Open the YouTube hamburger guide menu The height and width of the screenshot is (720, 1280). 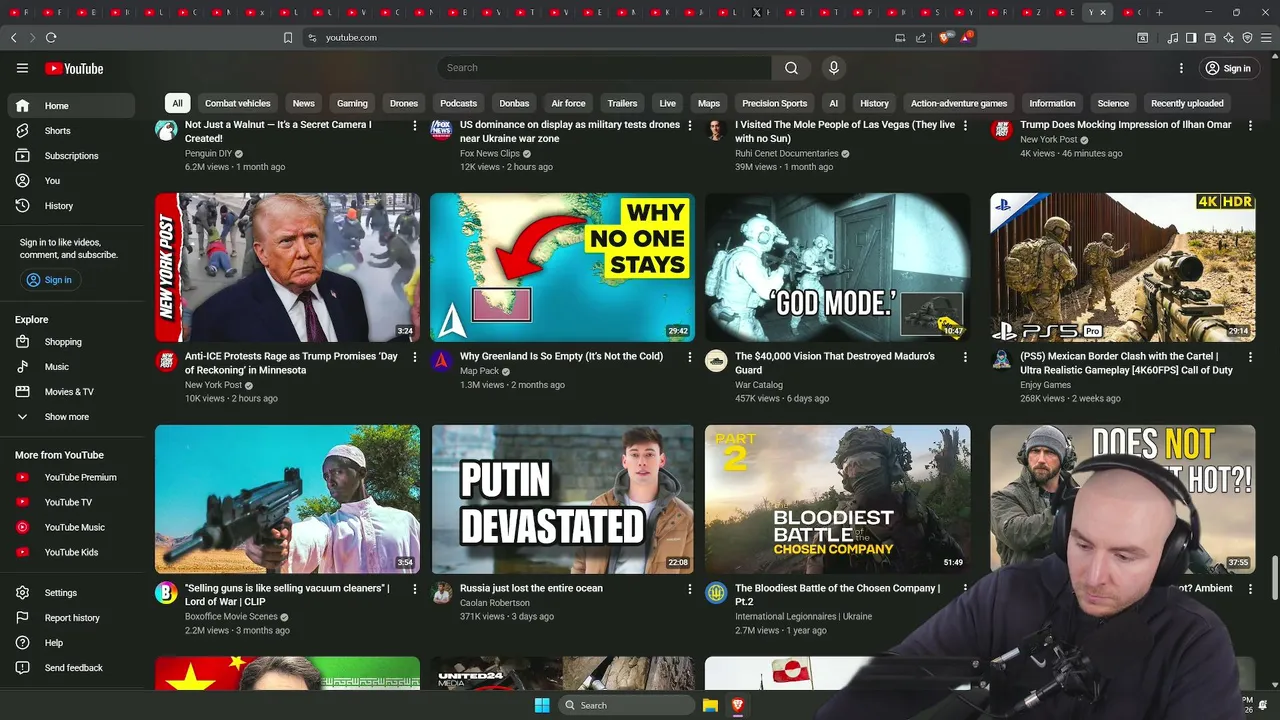pyautogui.click(x=22, y=68)
